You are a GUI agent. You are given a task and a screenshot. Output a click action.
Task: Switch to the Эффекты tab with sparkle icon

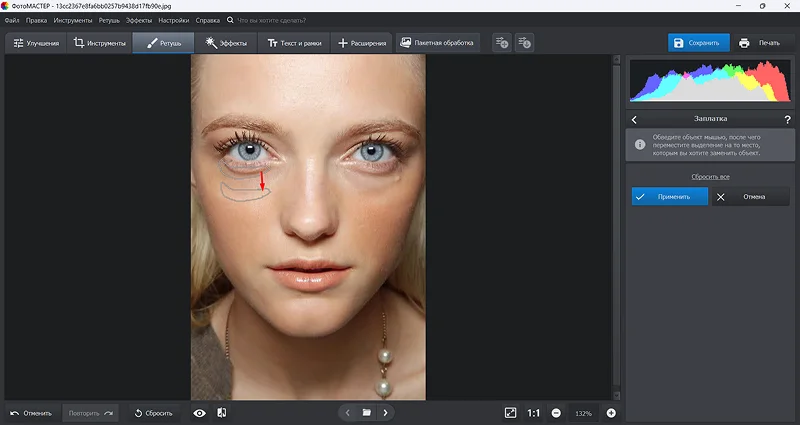coord(226,43)
